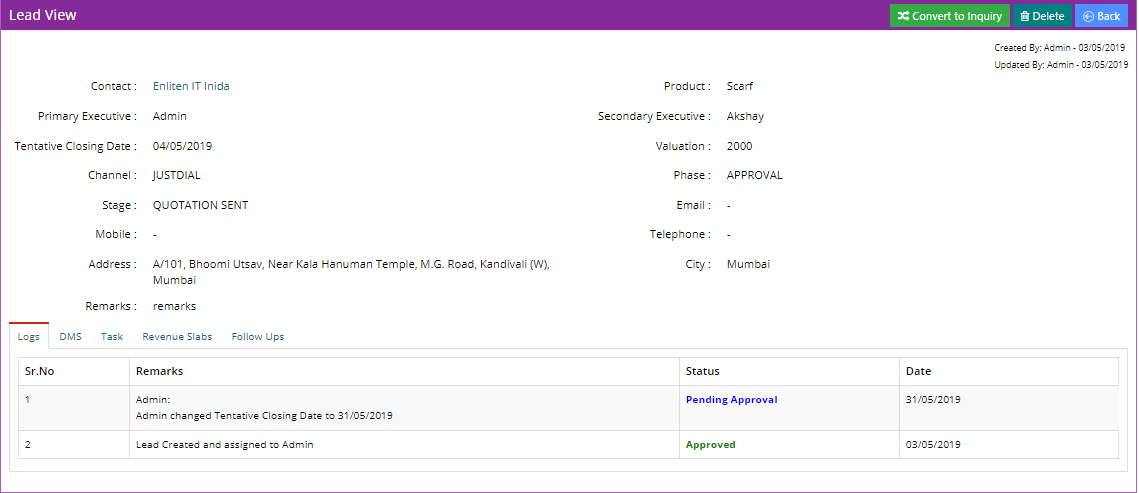Viewport: 1139px width, 493px height.
Task: Click the Approved status in row 2
Action: tap(710, 445)
